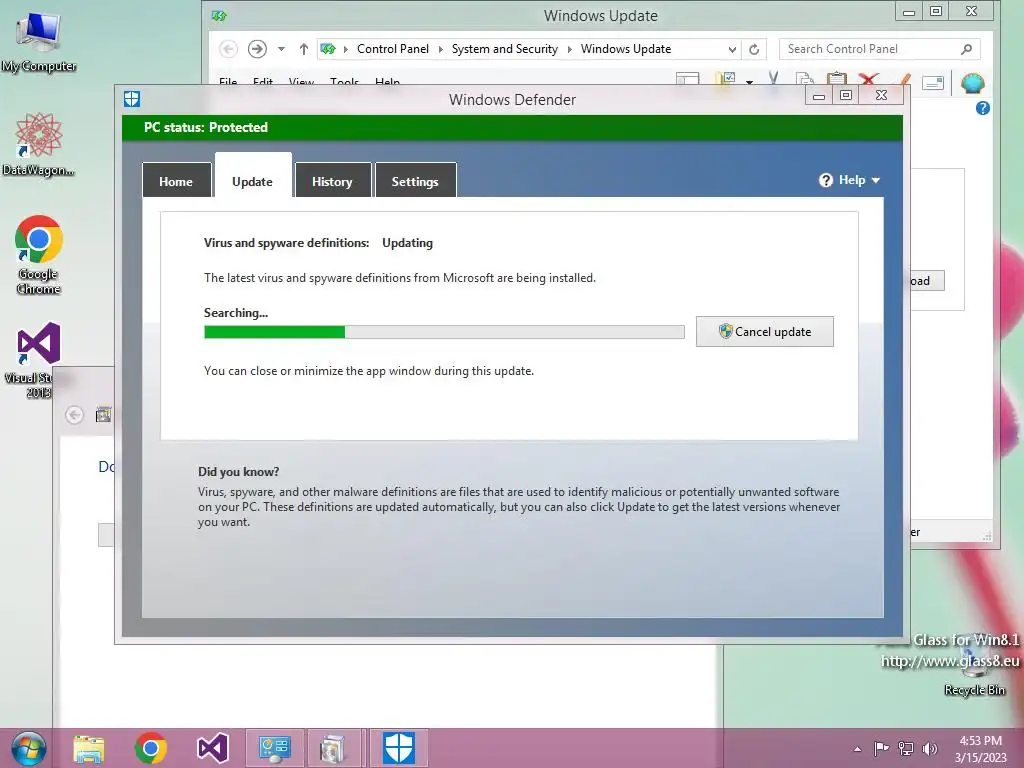
Task: Click the preview pane layout toolbar icon
Action: click(x=688, y=80)
